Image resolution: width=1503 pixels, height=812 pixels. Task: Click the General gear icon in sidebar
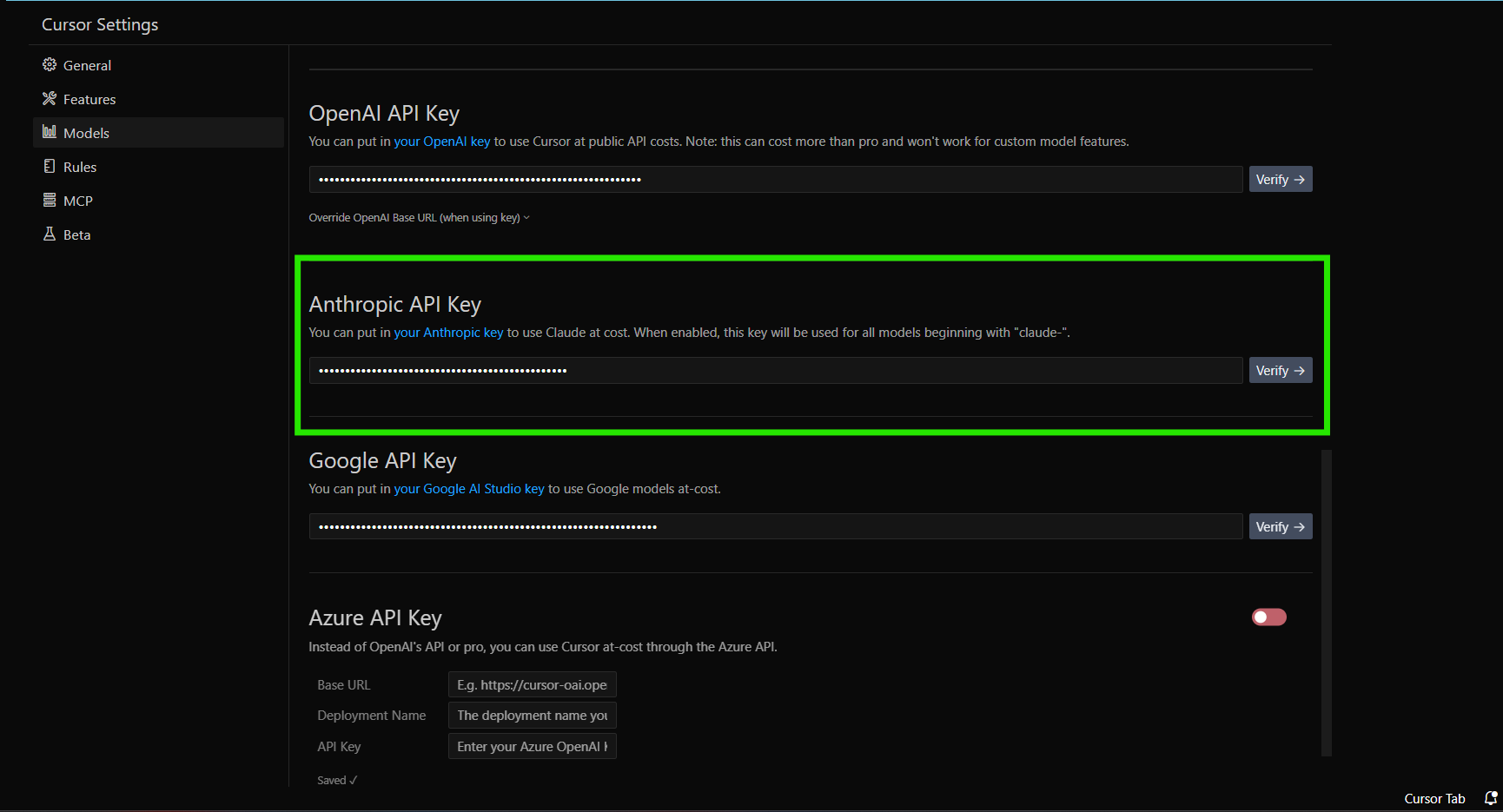(x=50, y=65)
